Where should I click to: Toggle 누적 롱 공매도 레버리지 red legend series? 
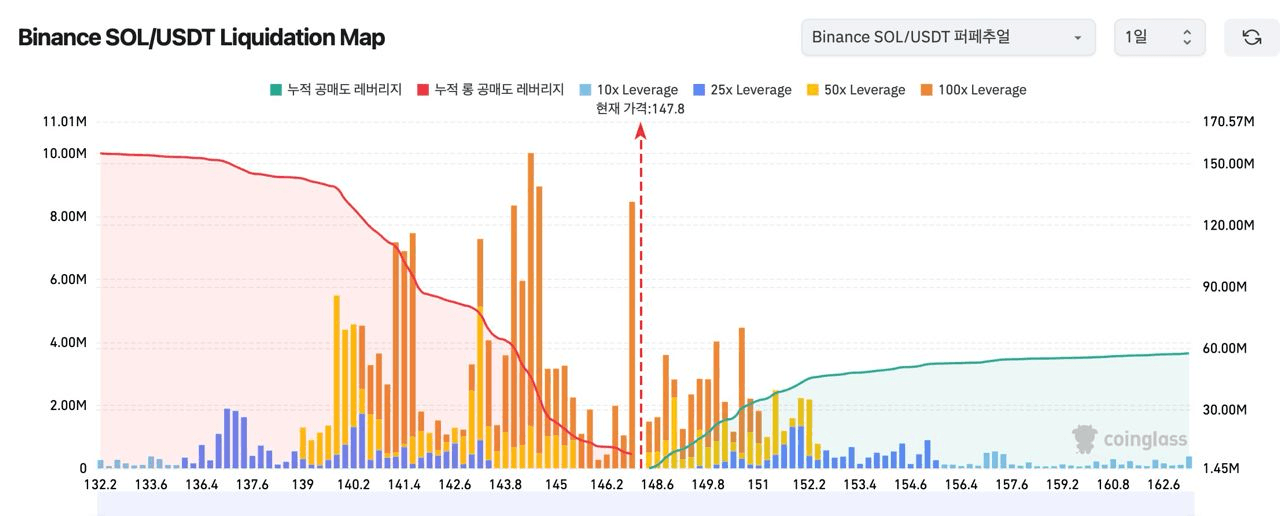491,89
